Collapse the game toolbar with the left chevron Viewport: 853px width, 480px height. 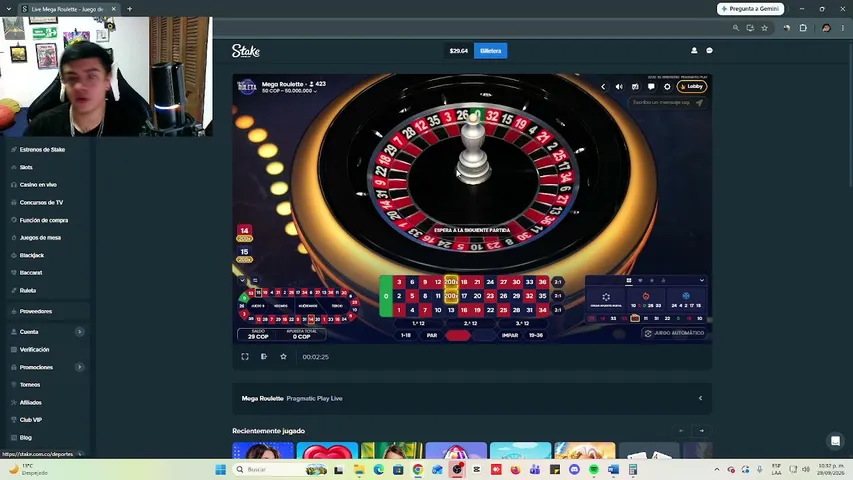click(603, 87)
